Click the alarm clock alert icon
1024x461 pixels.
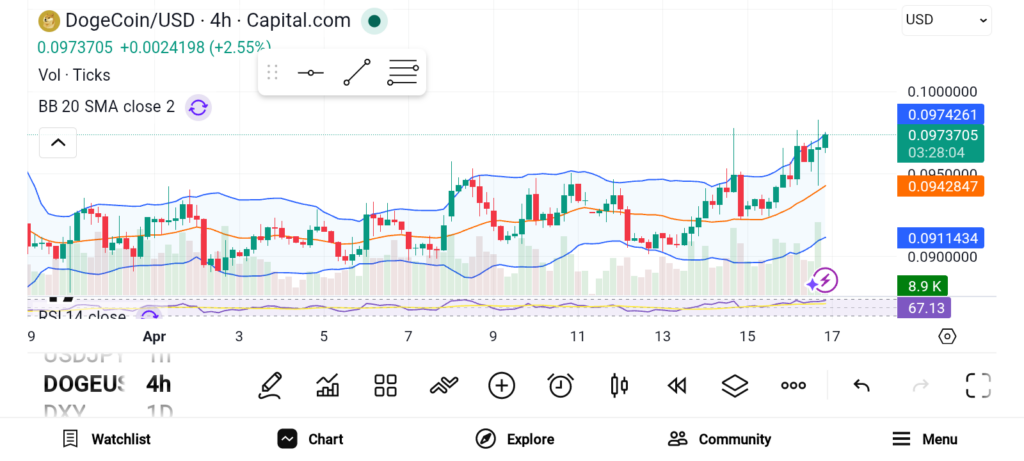click(x=560, y=385)
